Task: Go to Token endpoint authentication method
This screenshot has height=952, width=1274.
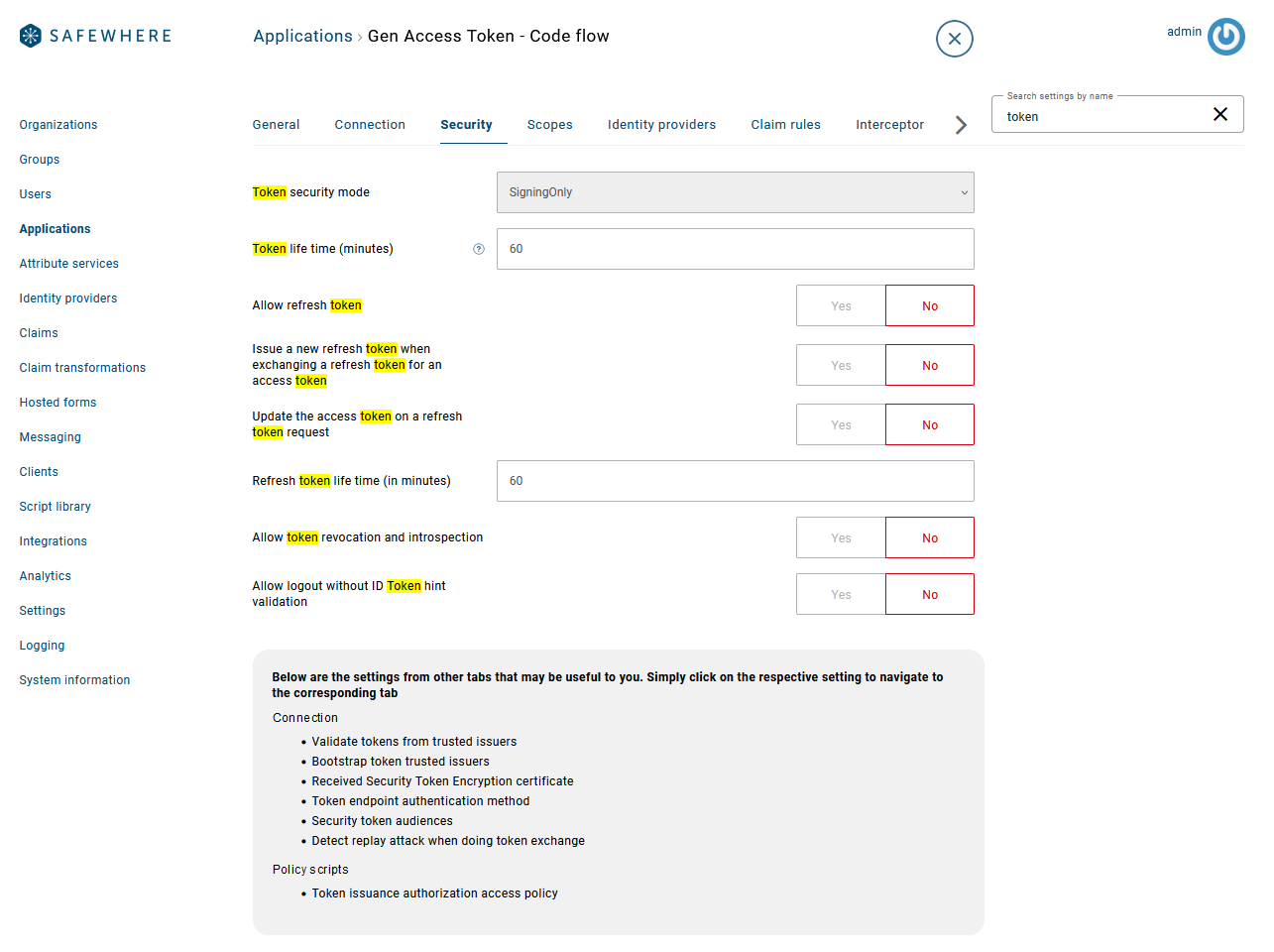Action: point(420,801)
